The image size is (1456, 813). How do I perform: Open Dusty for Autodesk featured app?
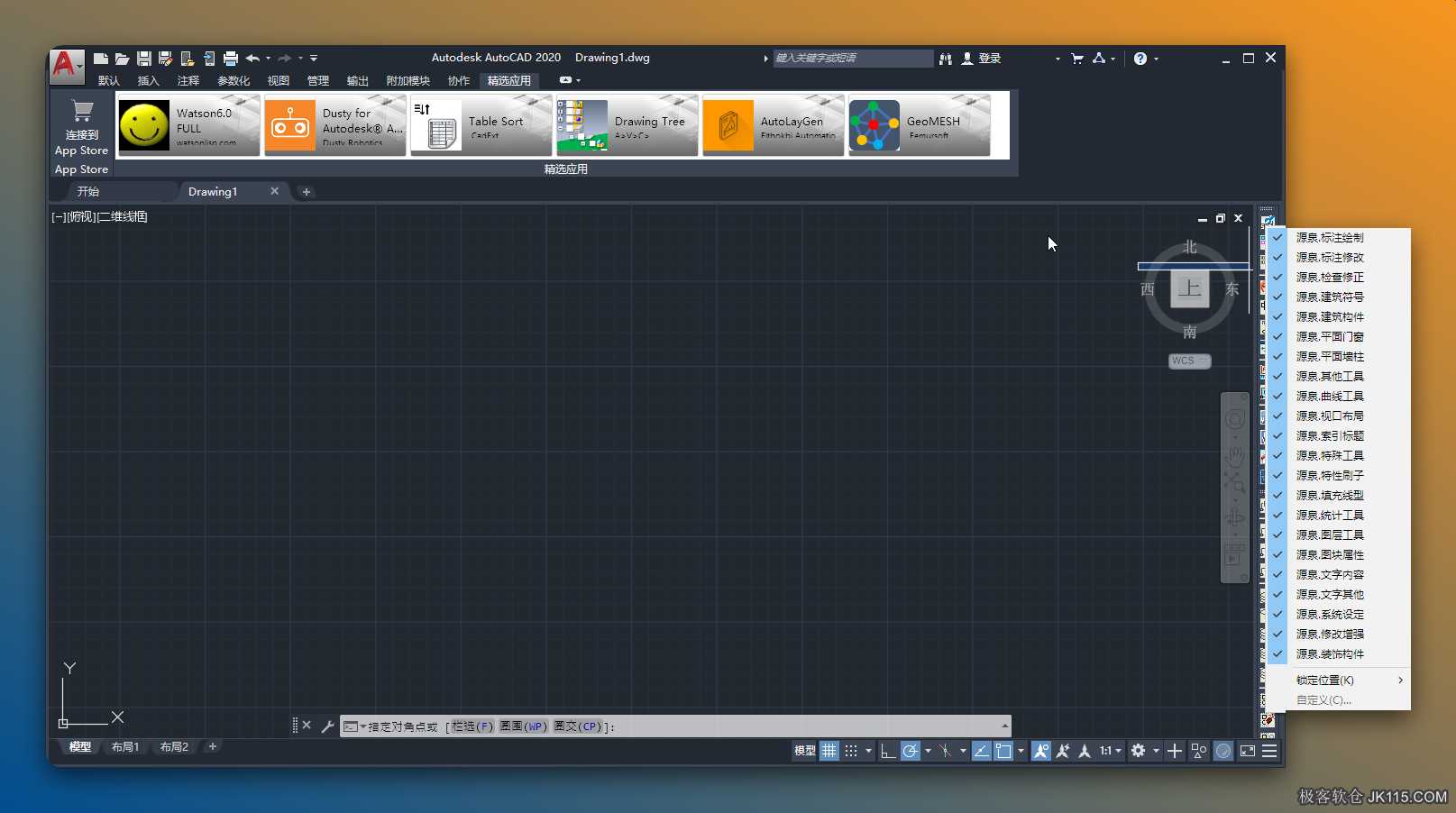point(334,125)
